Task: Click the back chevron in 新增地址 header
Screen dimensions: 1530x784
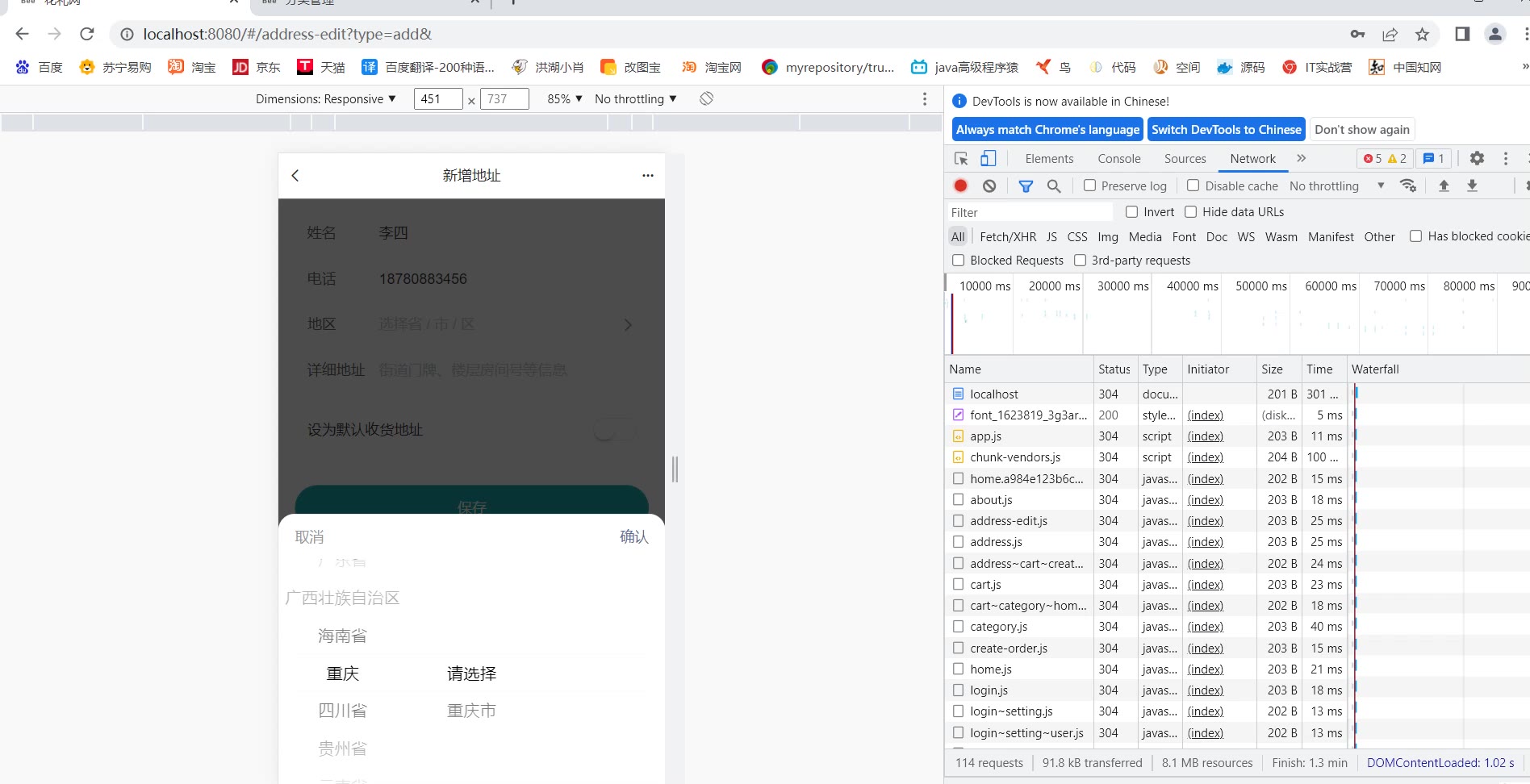Action: [295, 175]
